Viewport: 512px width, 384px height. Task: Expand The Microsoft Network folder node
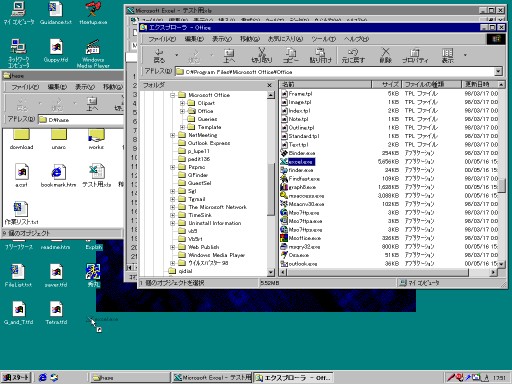click(x=172, y=207)
